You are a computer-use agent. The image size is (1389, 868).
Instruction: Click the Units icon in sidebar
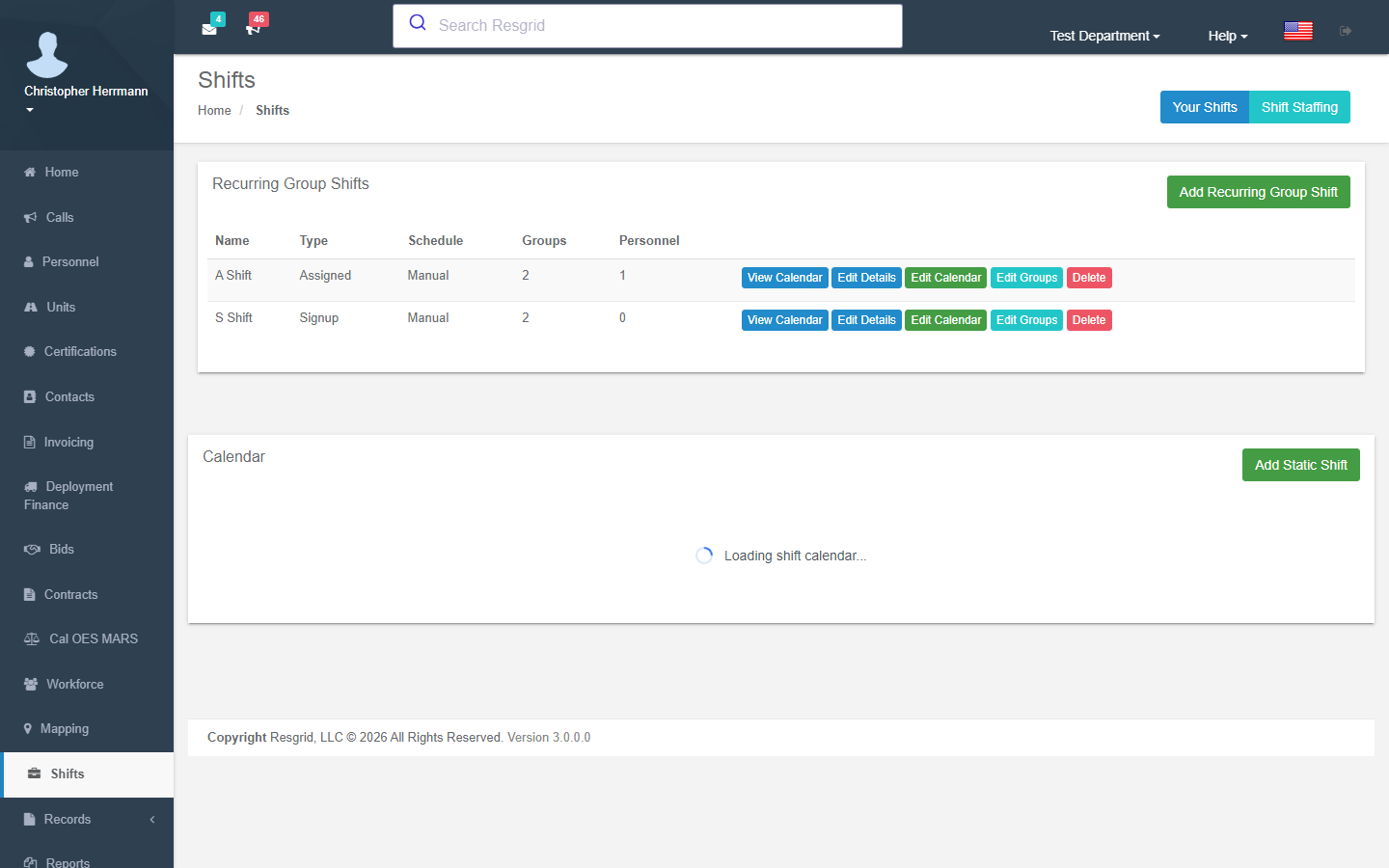click(x=31, y=307)
